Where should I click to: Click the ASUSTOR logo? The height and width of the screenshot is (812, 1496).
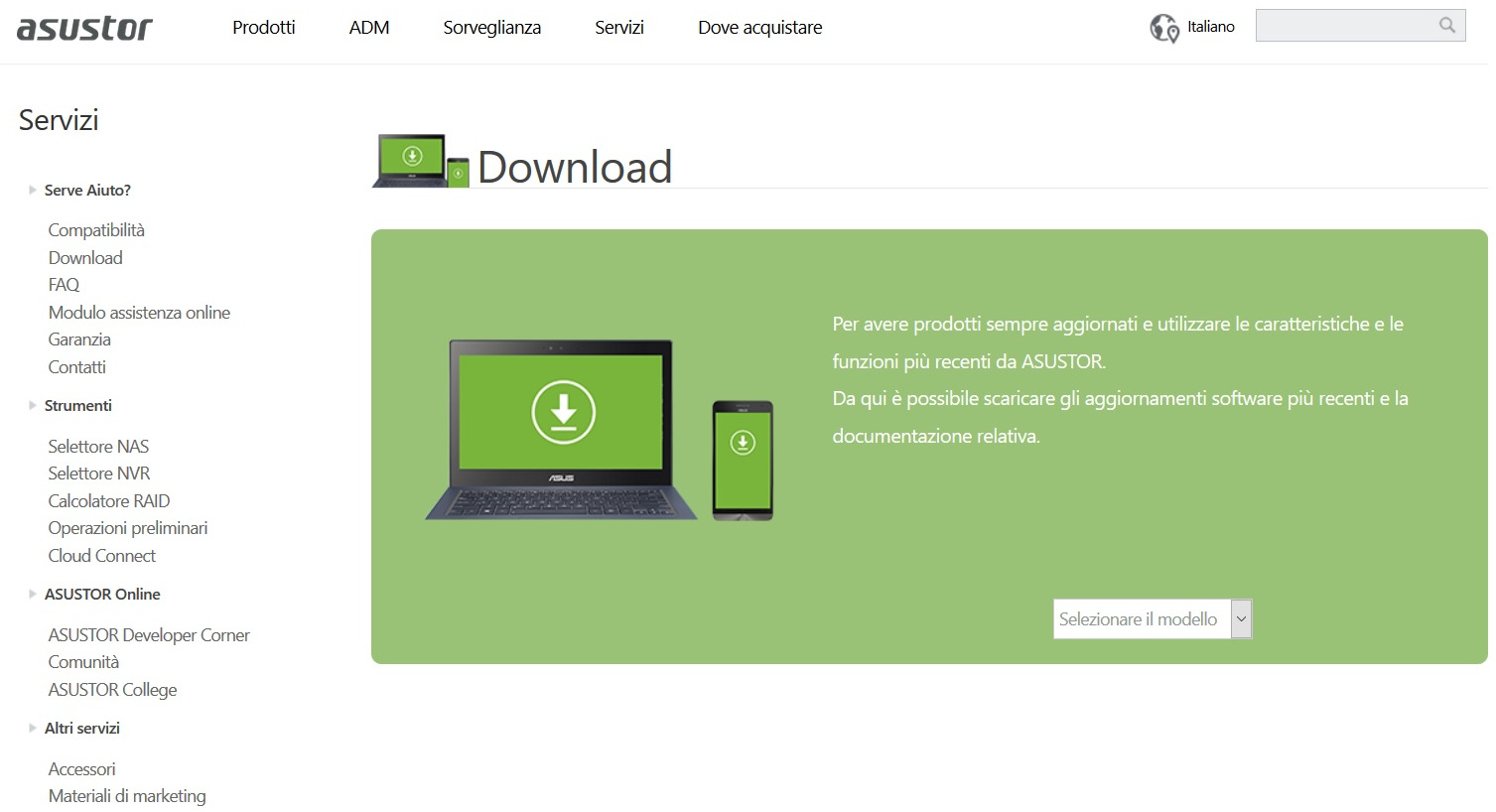click(x=84, y=28)
